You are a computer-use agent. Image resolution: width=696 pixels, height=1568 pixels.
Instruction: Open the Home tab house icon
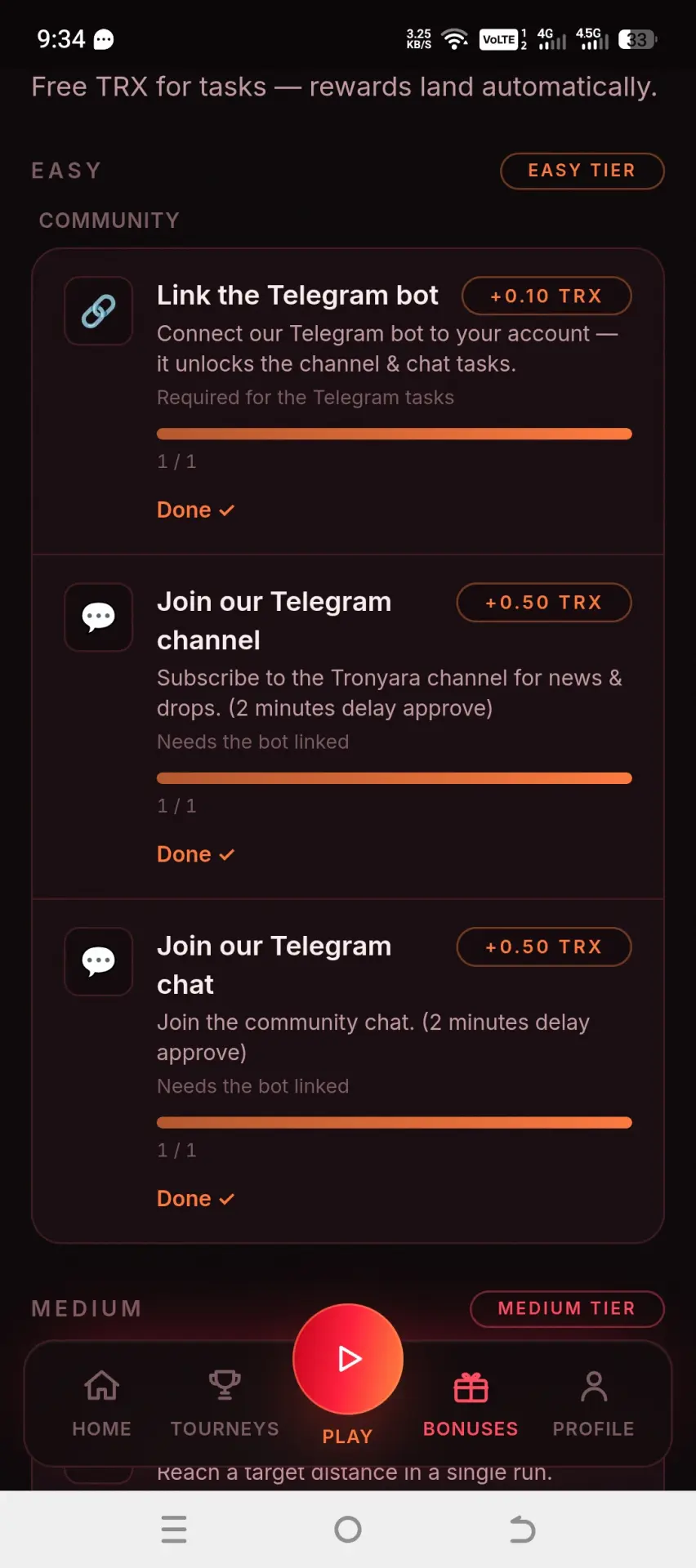click(101, 1386)
